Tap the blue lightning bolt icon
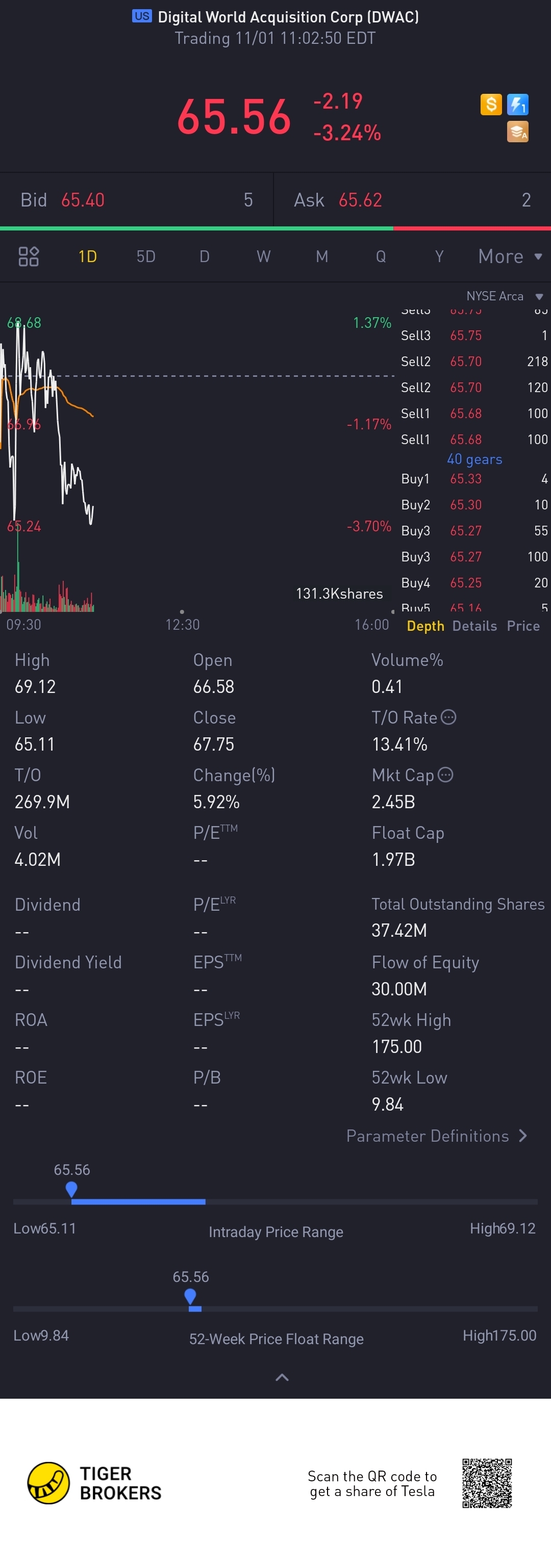The image size is (551, 1568). (517, 104)
